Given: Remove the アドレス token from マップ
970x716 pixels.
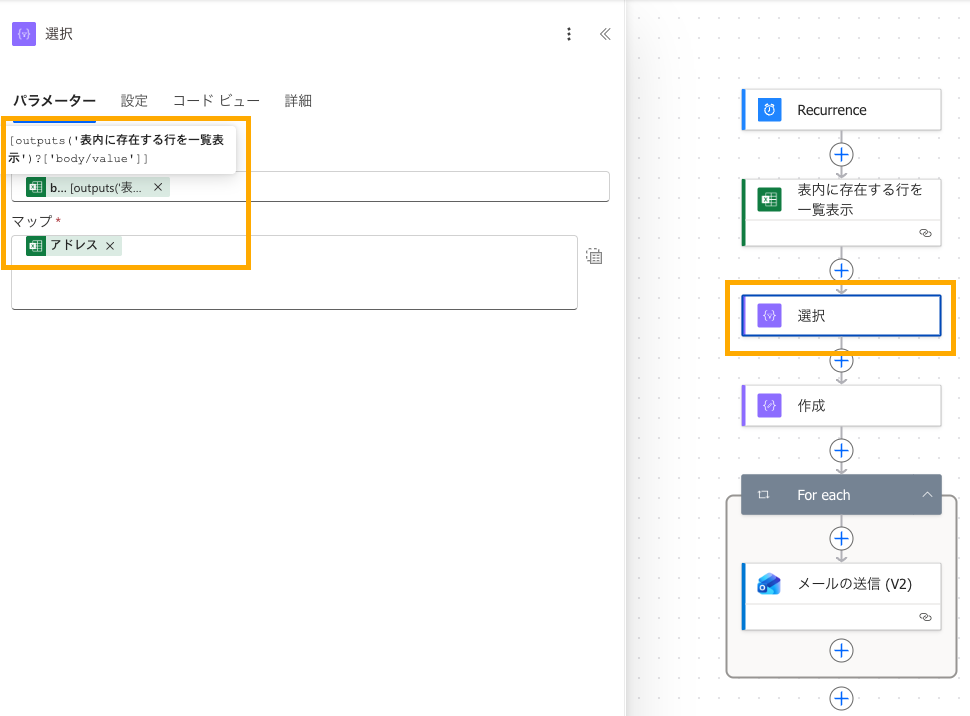Looking at the screenshot, I should click(110, 246).
